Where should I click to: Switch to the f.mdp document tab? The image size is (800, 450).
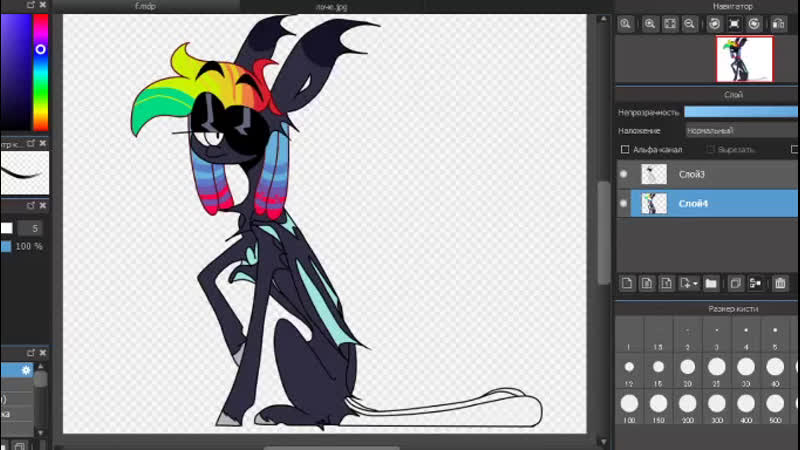tap(147, 6)
